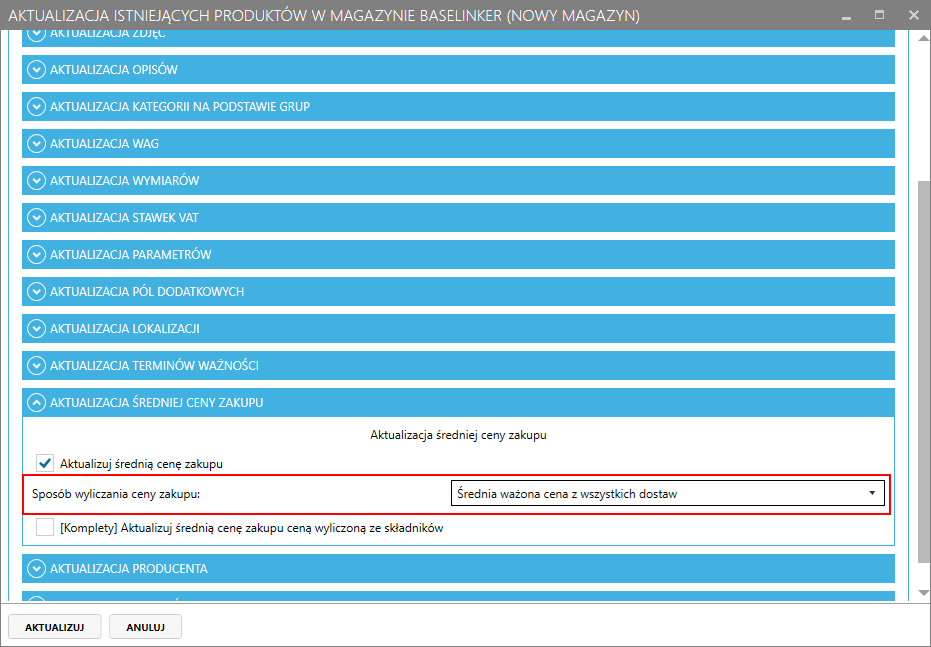Click the AKTUALIZUJ button
This screenshot has width=931, height=647.
pyautogui.click(x=55, y=627)
